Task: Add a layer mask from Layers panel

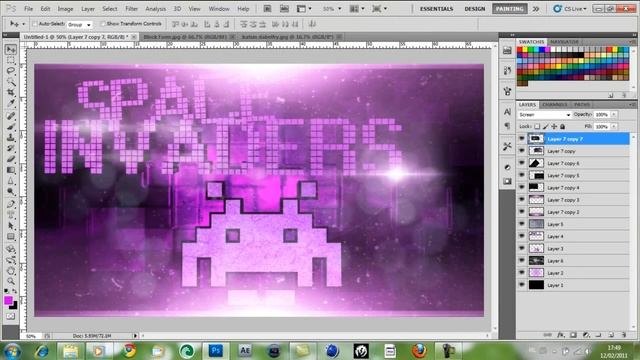Action: point(573,335)
